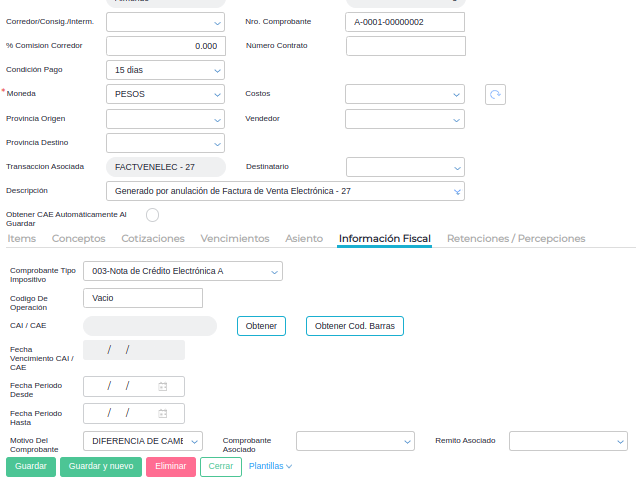Open the Cotizaciones tab
Image resolution: width=636 pixels, height=481 pixels.
(153, 238)
